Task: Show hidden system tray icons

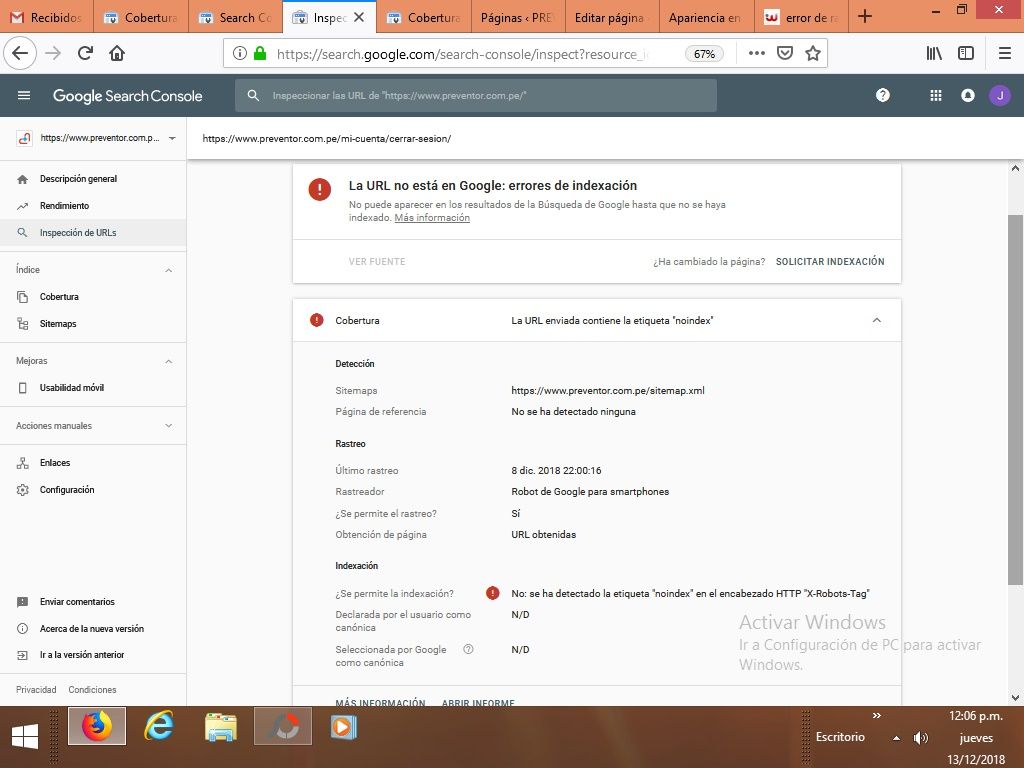Action: point(896,738)
